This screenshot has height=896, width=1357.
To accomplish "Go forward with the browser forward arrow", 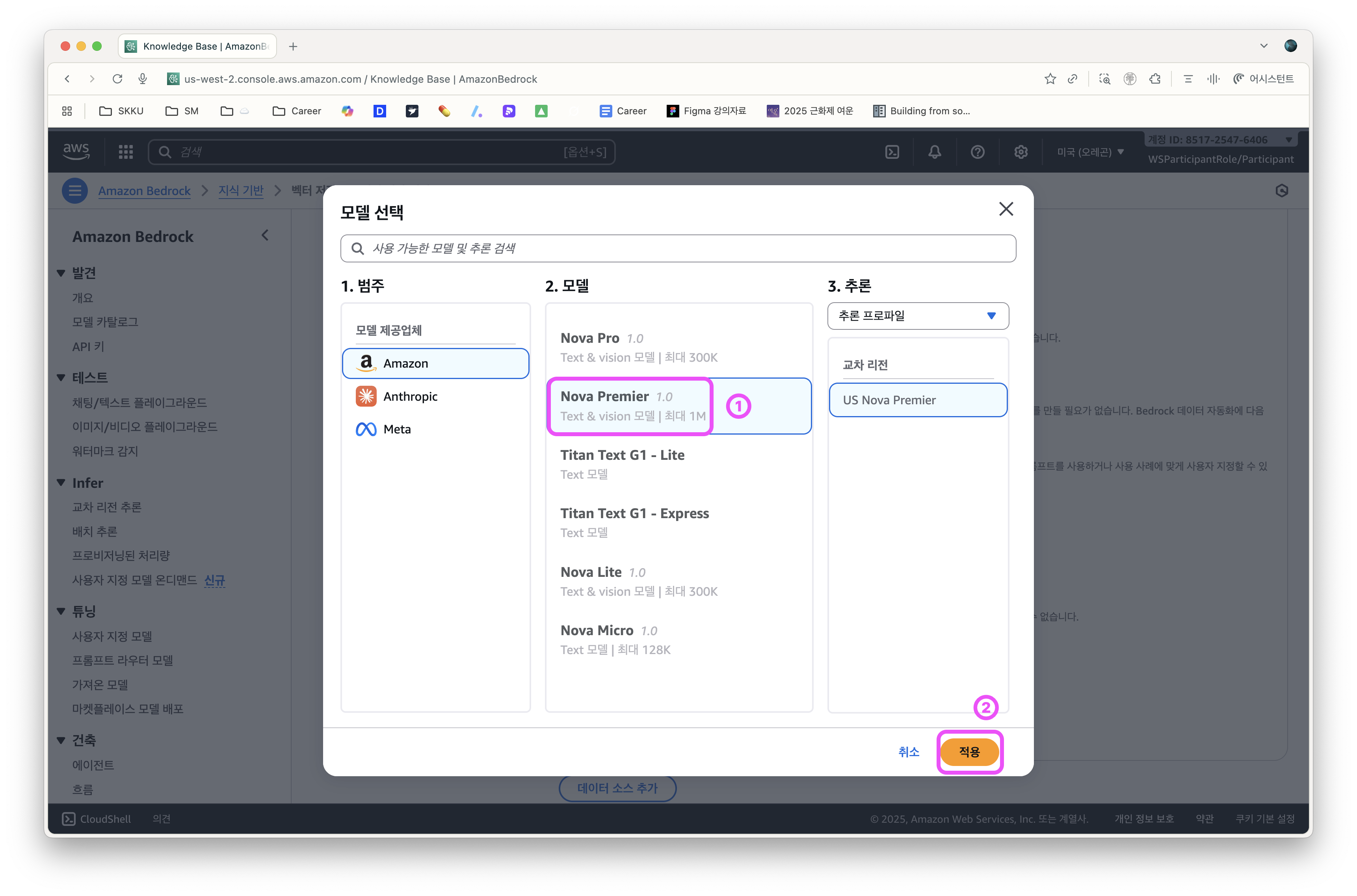I will pos(92,79).
